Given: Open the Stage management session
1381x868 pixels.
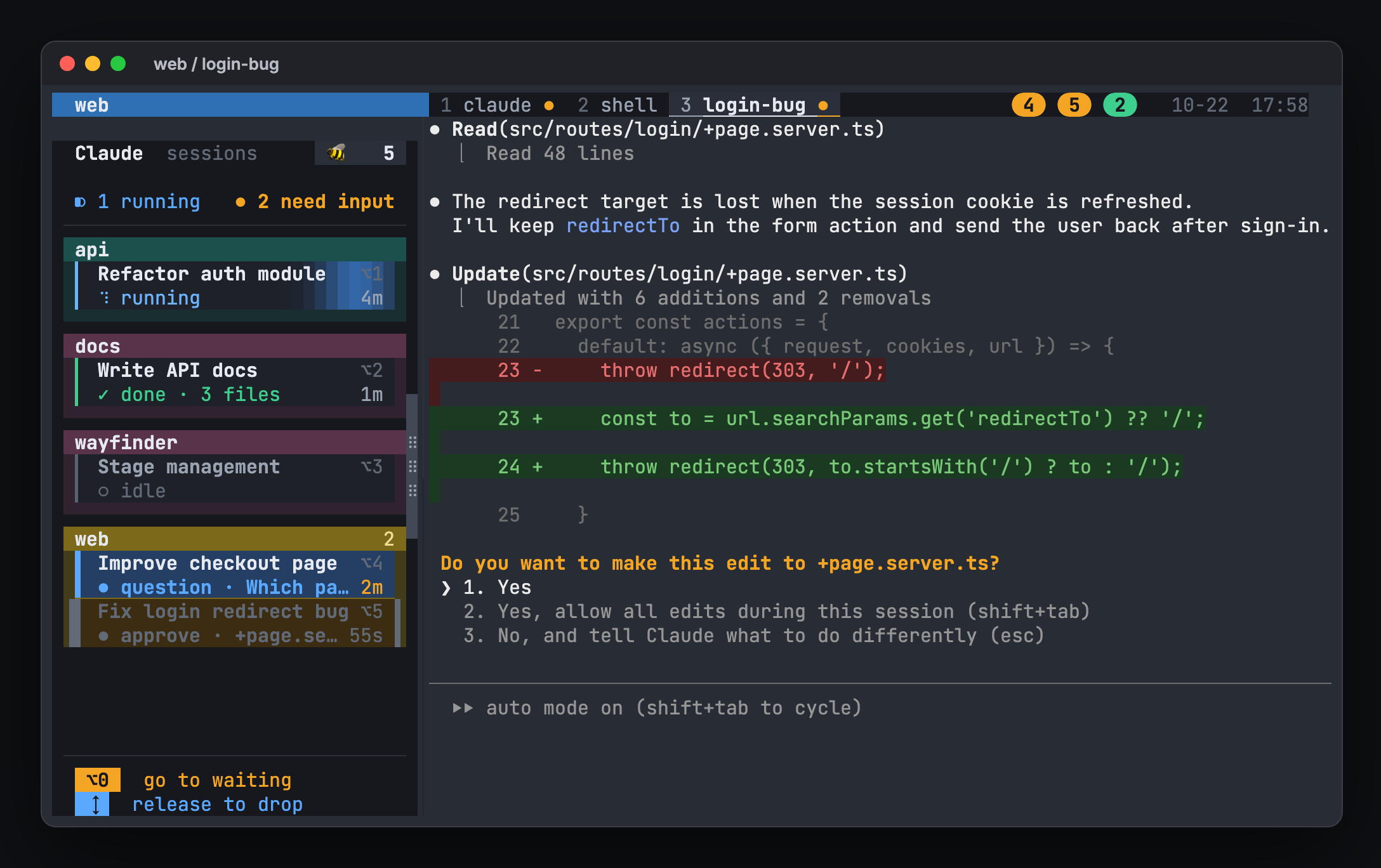Looking at the screenshot, I should click(x=235, y=478).
